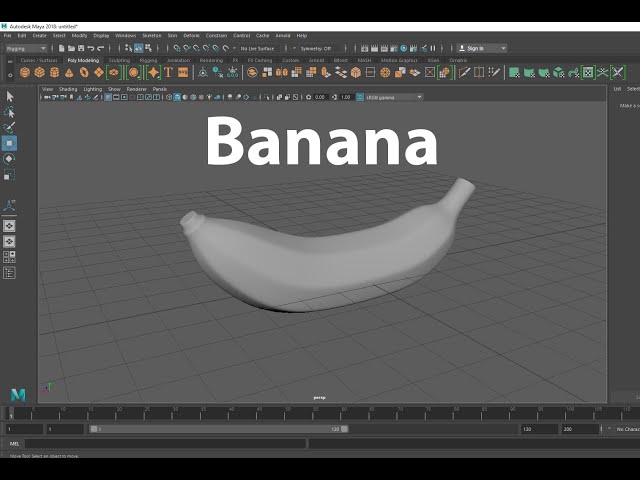Image resolution: width=640 pixels, height=480 pixels.
Task: Open the sRGB gamma dropdown
Action: coord(393,97)
